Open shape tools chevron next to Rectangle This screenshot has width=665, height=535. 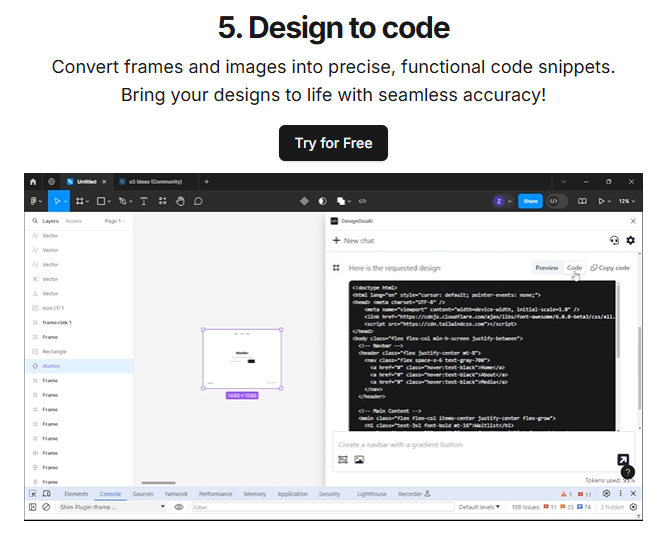tap(109, 202)
